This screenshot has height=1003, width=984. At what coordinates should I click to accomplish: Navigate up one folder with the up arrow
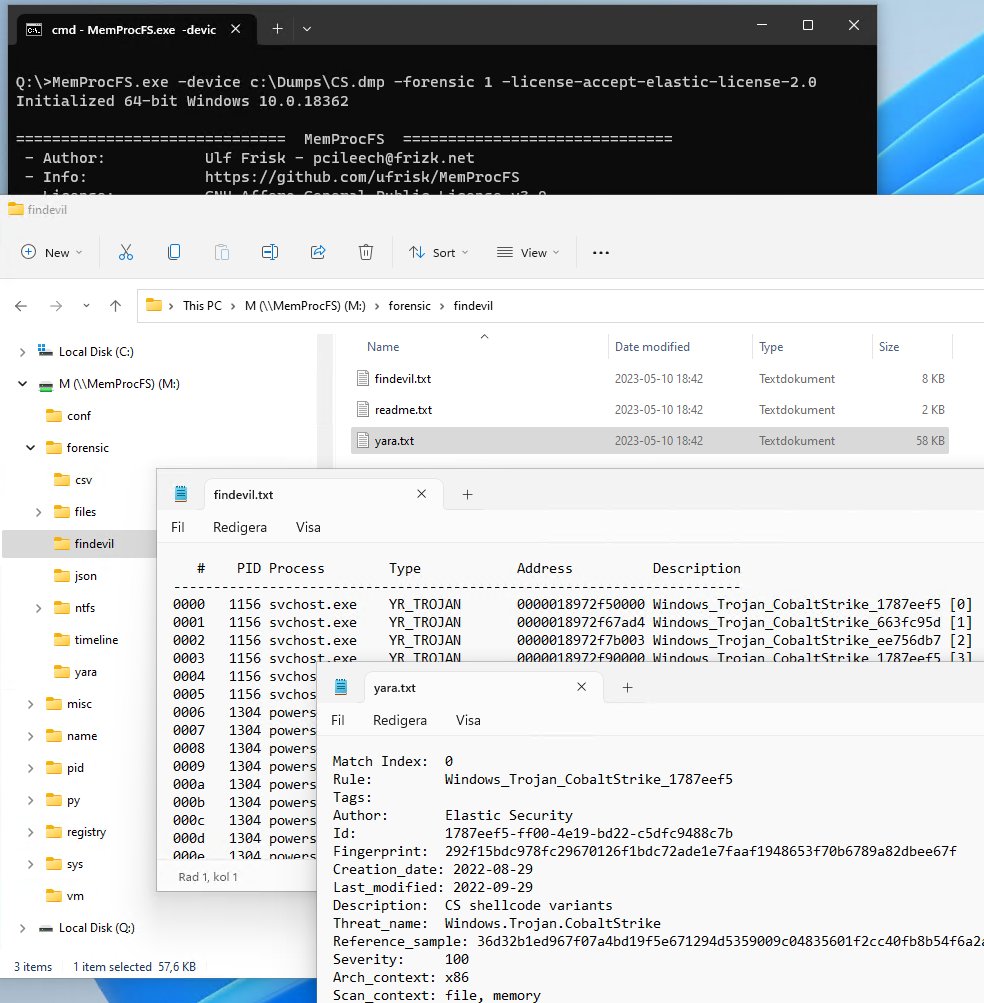coord(115,306)
